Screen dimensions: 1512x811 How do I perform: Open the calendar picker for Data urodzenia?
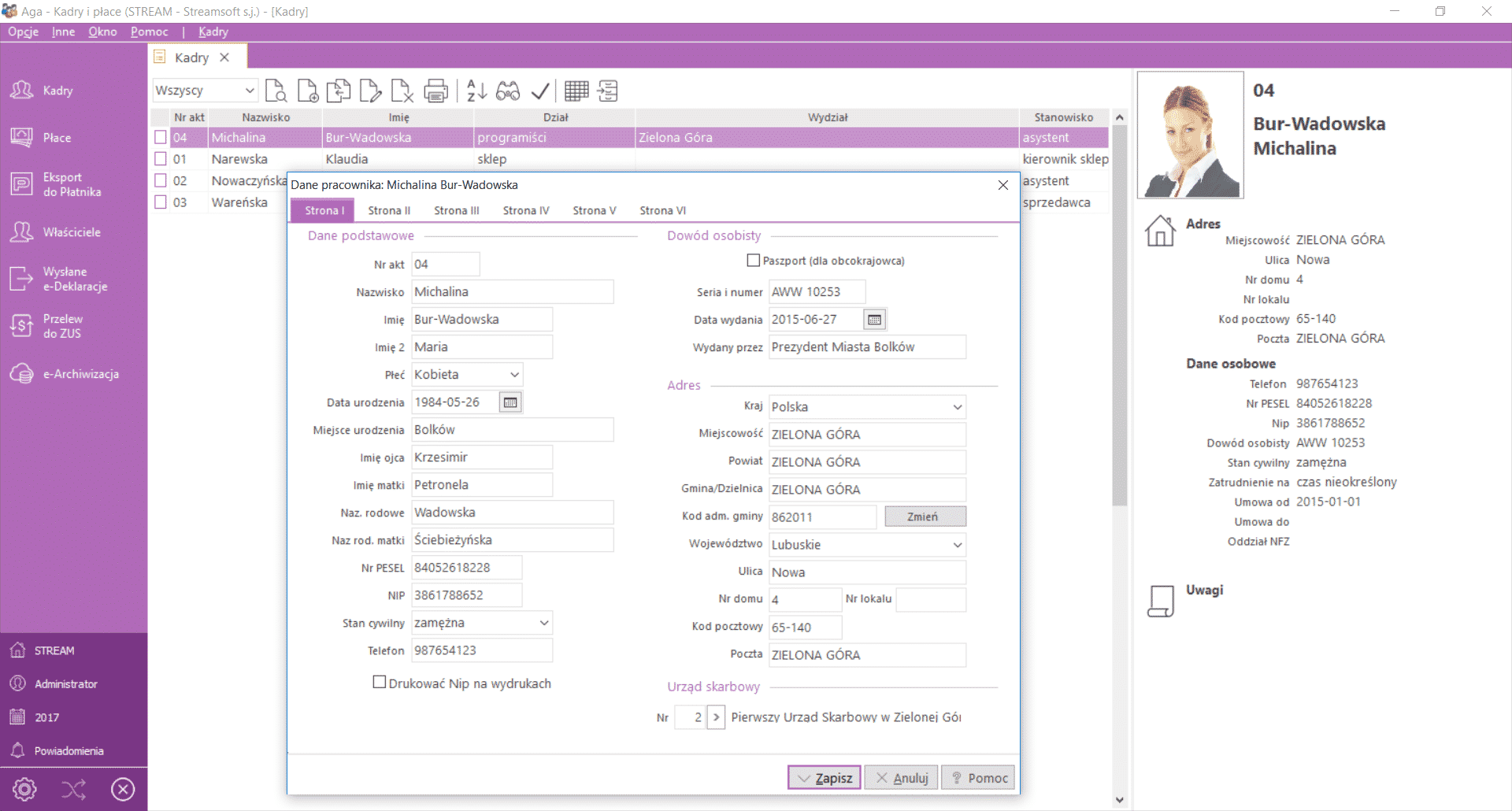coord(510,402)
